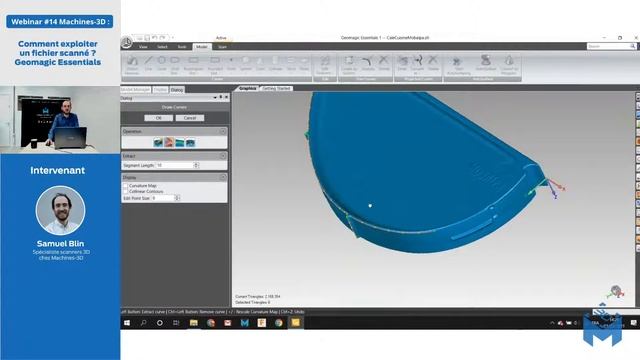Click the AutoSurface tool in the ribbon
This screenshot has width=640, height=360.
tap(485, 63)
